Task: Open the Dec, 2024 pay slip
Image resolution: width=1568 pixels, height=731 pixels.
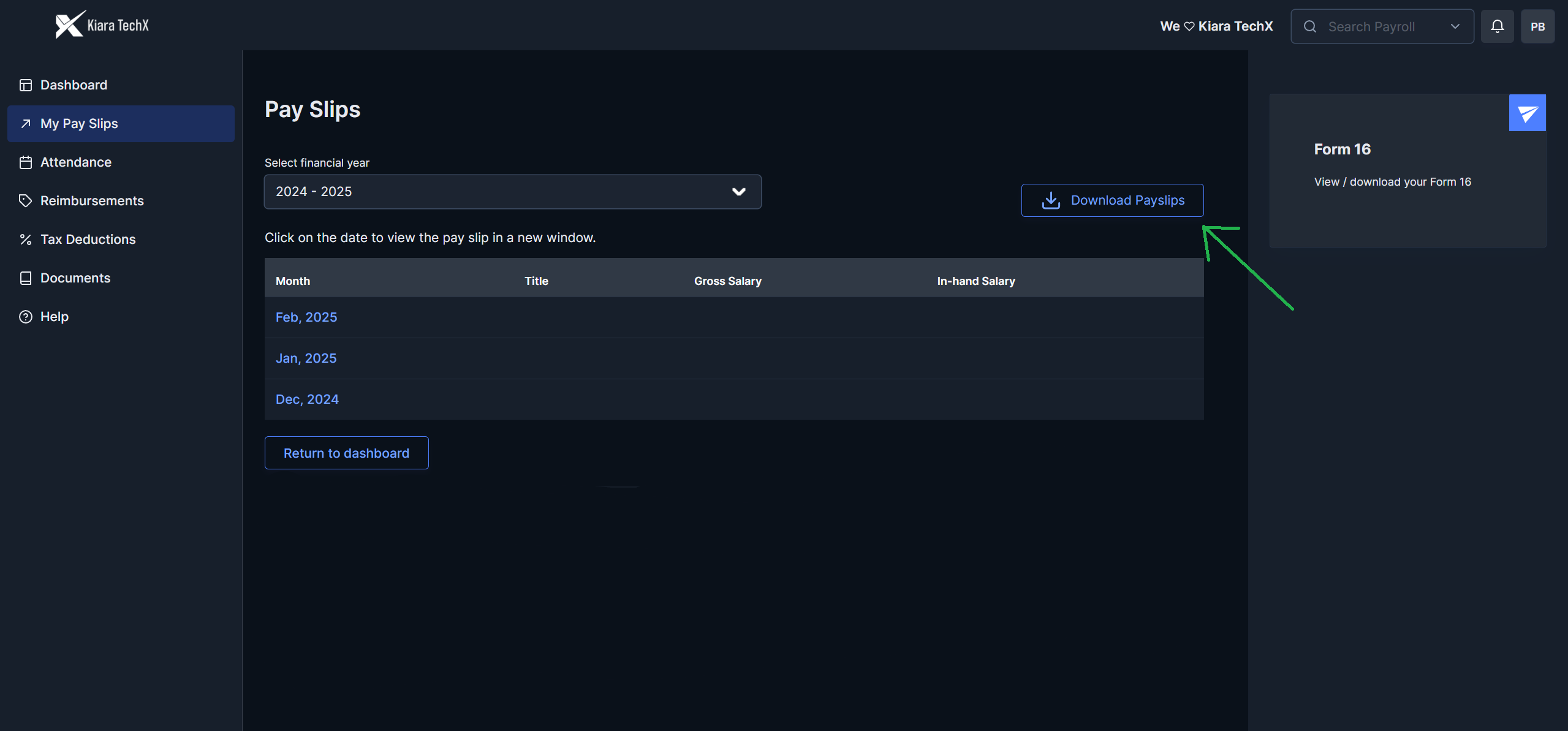Action: [x=307, y=400]
